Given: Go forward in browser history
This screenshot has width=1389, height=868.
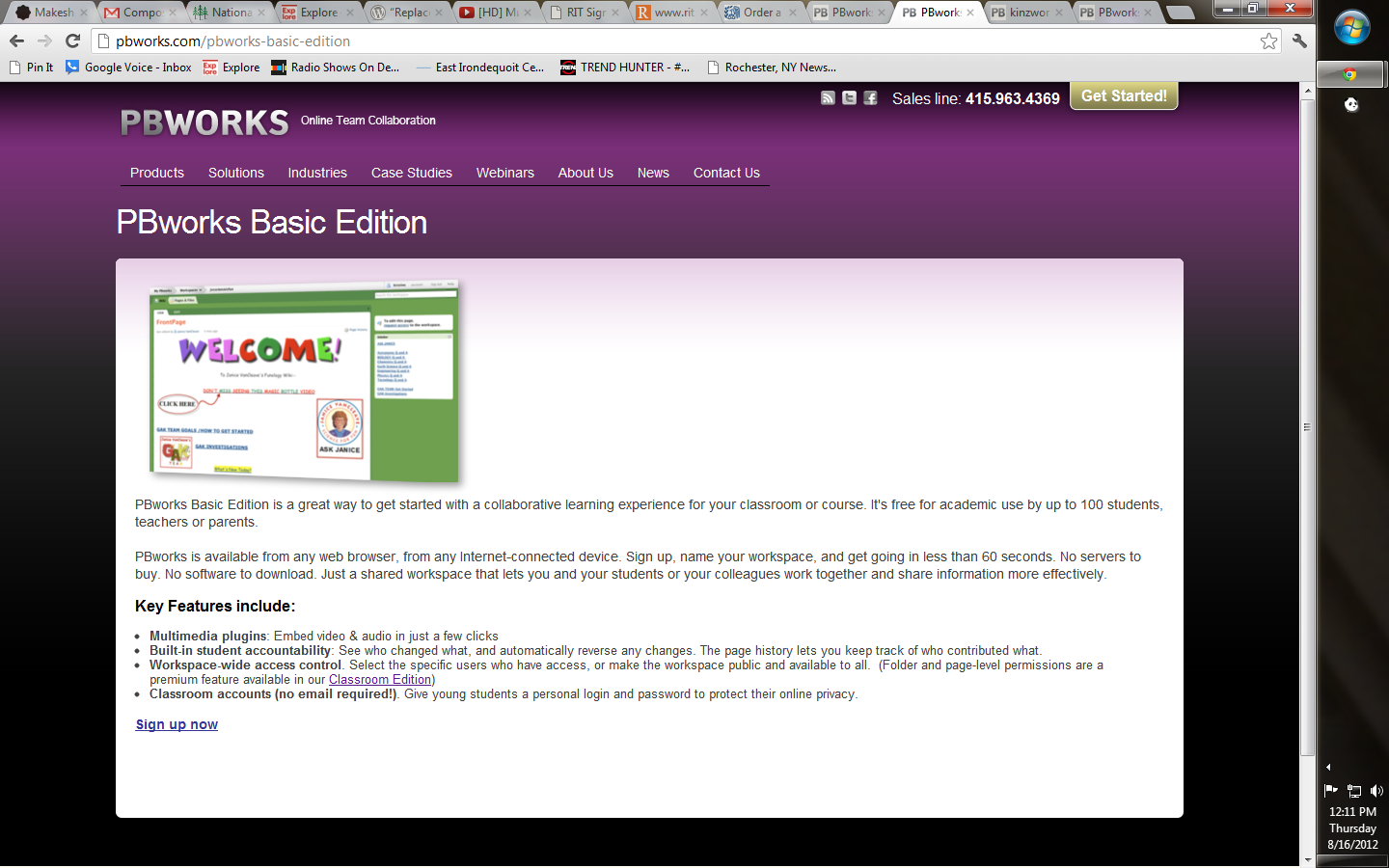Looking at the screenshot, I should (44, 41).
